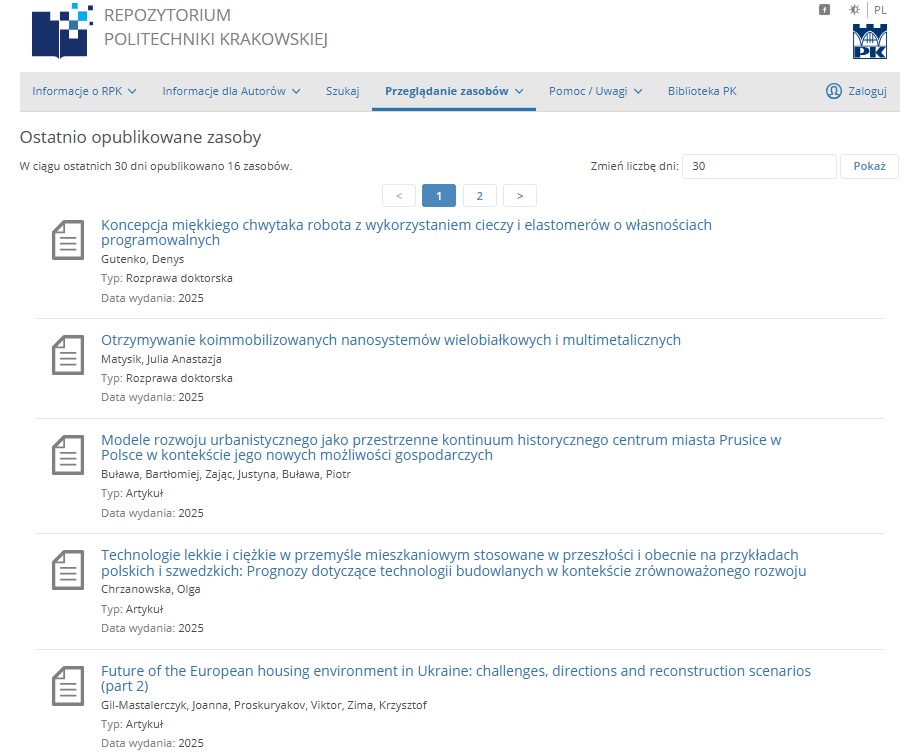Click author Gutenko, Denys
The height and width of the screenshot is (753, 916).
(143, 259)
